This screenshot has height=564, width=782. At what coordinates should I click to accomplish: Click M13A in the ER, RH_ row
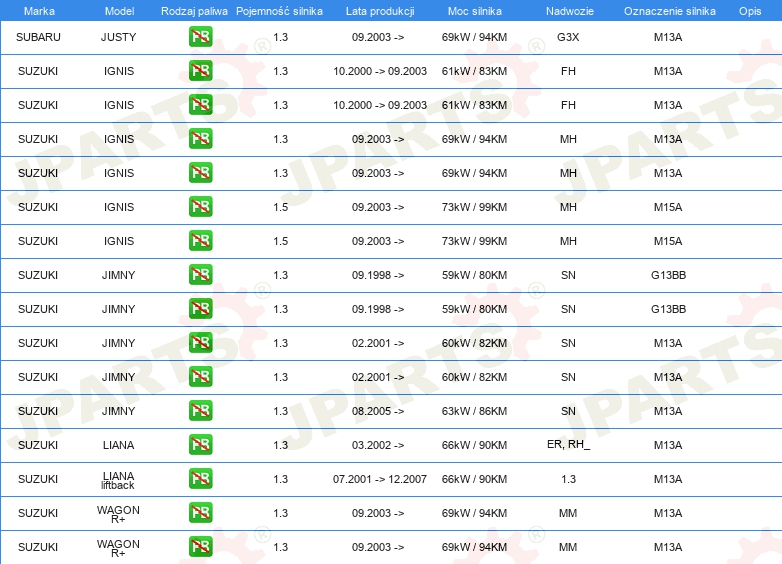tap(668, 445)
